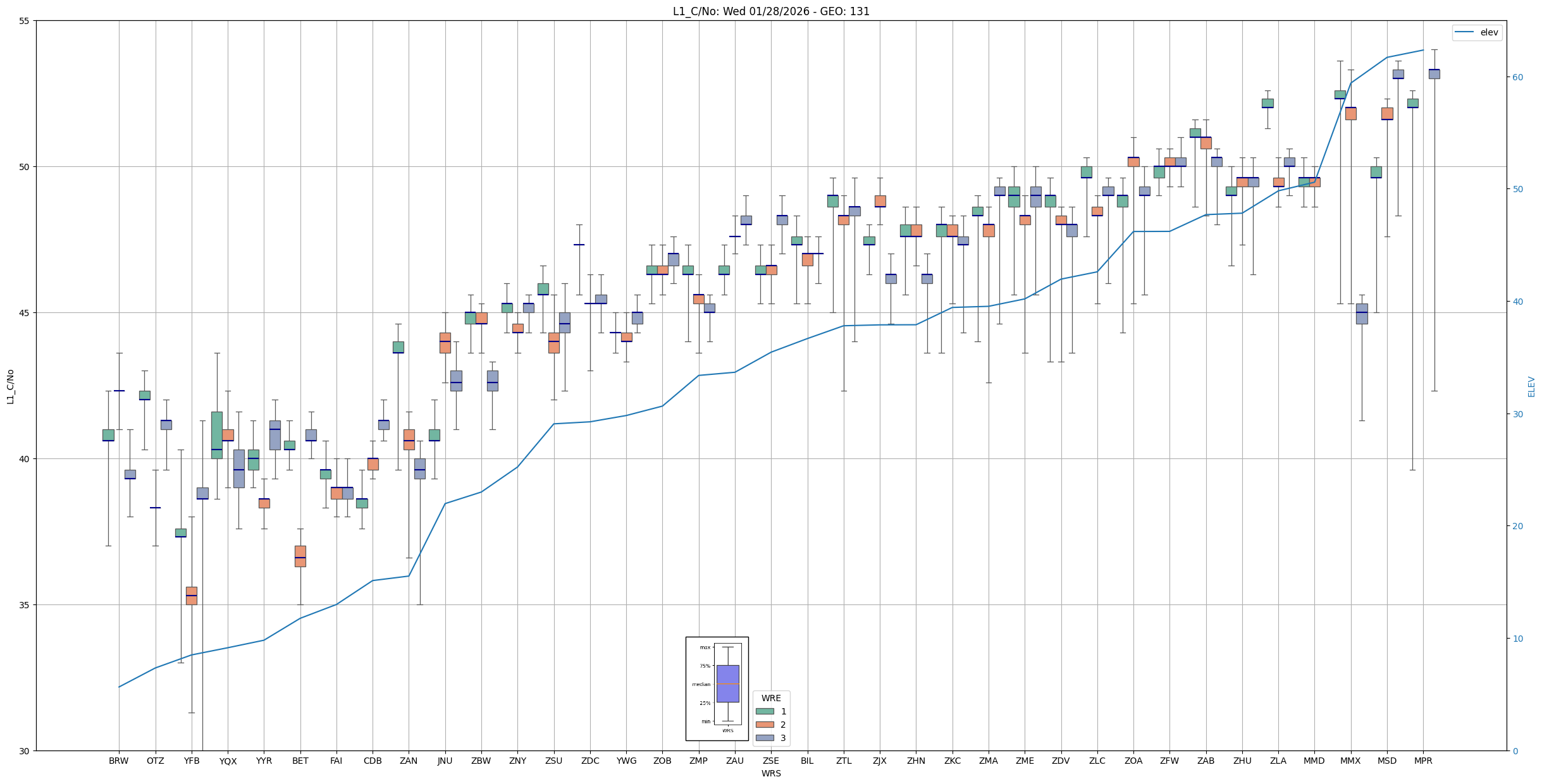
Task: Click the 55 tick on left axis
Action: click(x=25, y=21)
